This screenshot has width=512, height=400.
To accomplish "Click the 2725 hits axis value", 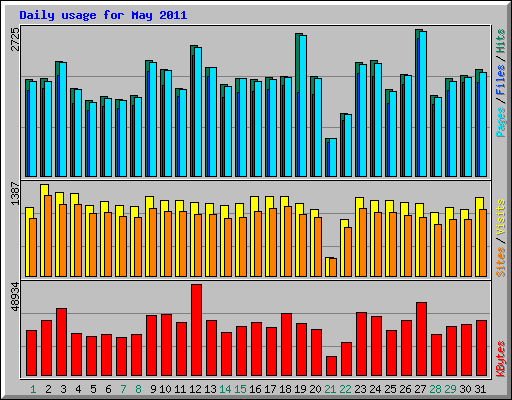I will tap(15, 39).
